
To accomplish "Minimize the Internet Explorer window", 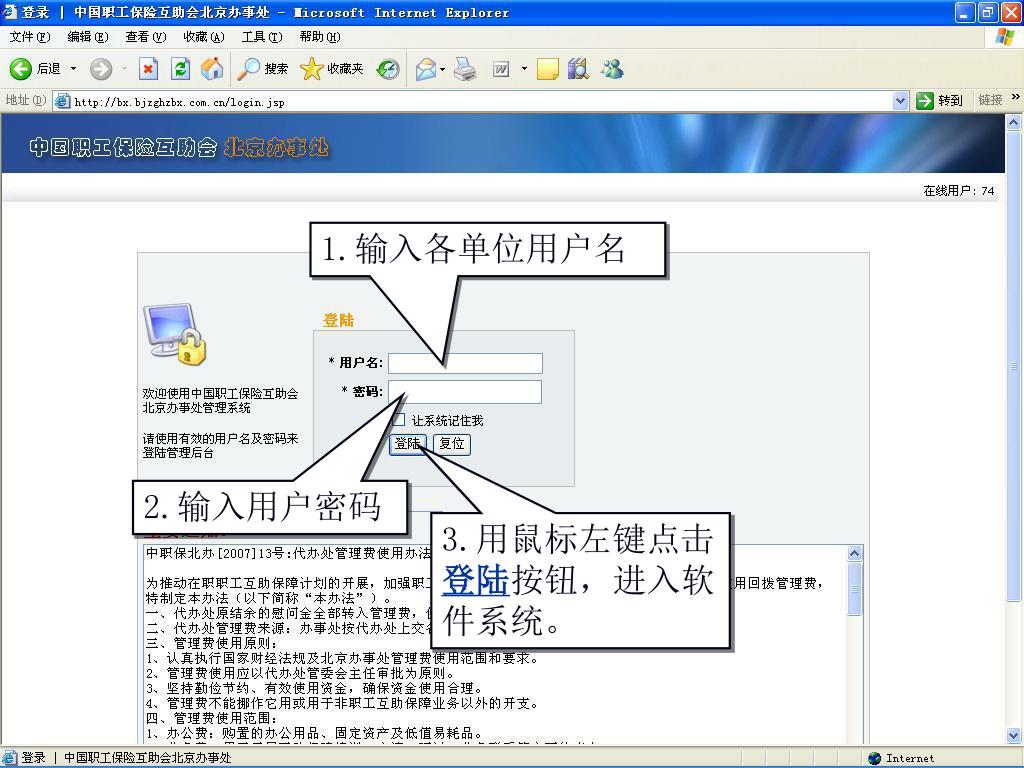I will [x=965, y=12].
